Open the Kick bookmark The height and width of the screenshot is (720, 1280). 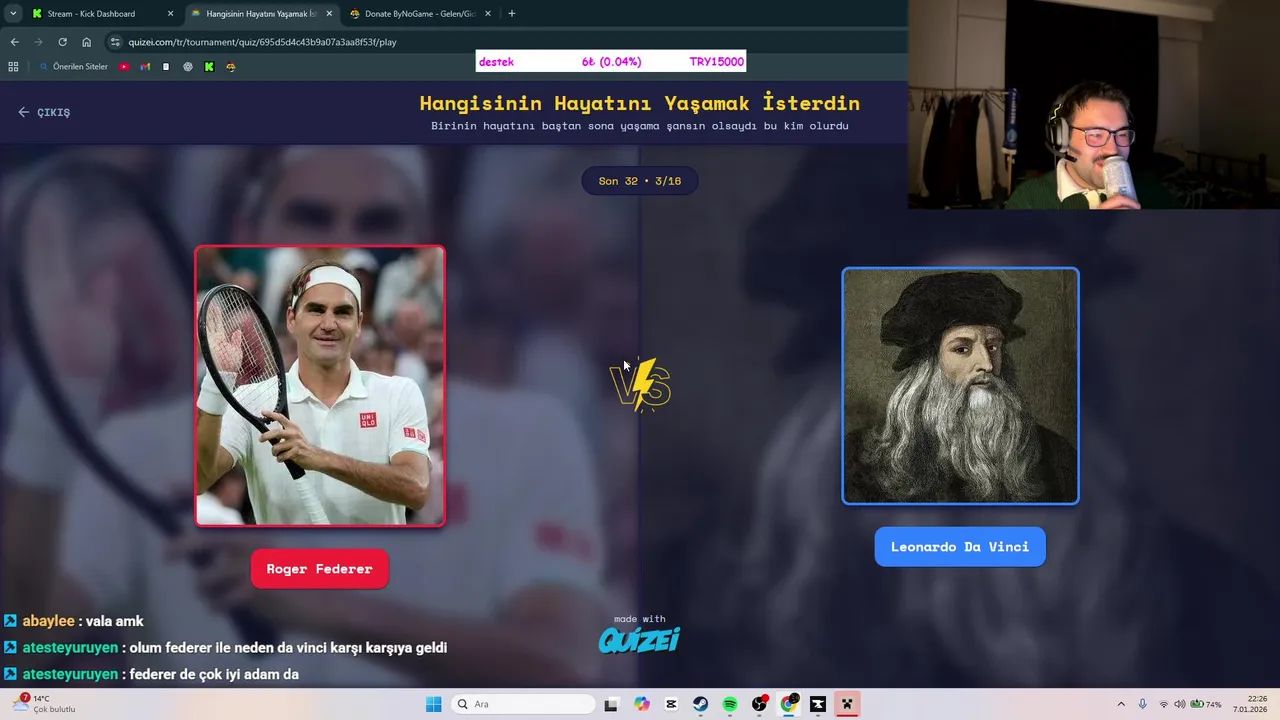[209, 67]
